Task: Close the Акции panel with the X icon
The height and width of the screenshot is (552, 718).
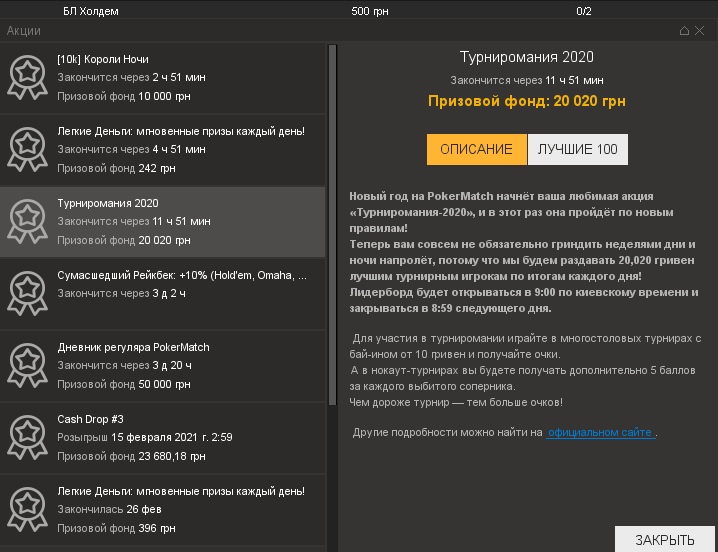Action: [700, 31]
